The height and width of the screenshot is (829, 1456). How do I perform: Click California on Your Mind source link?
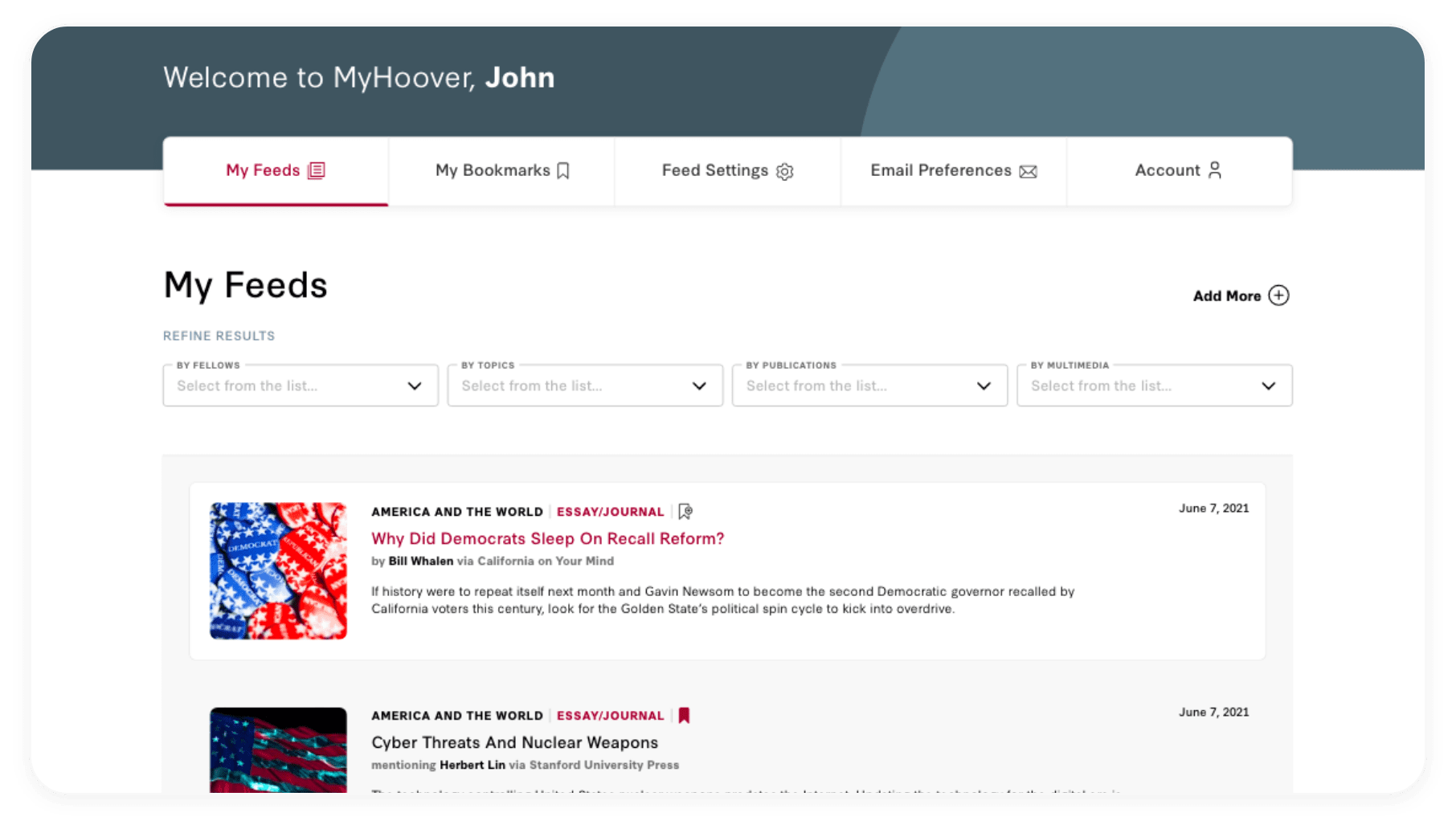546,561
